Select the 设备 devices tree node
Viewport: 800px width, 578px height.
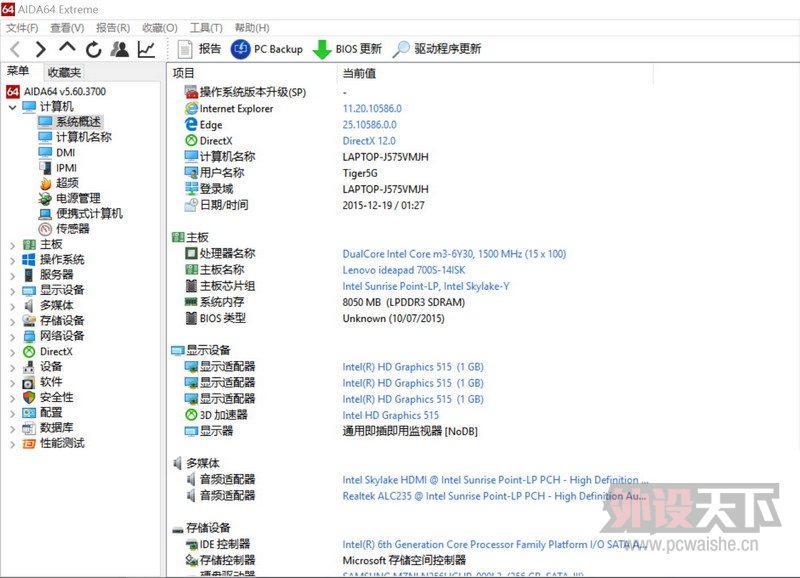pos(42,366)
